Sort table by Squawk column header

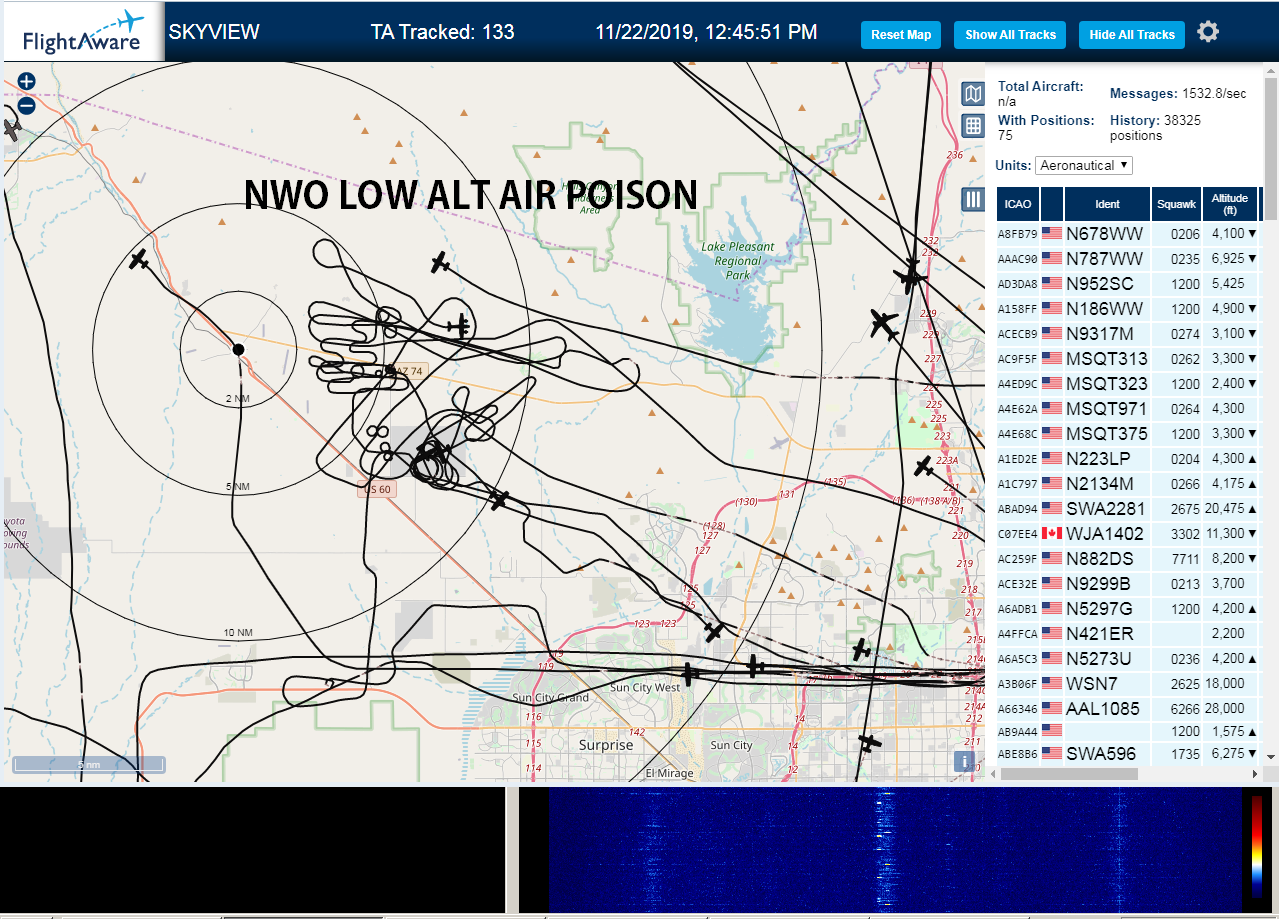[x=1175, y=203]
